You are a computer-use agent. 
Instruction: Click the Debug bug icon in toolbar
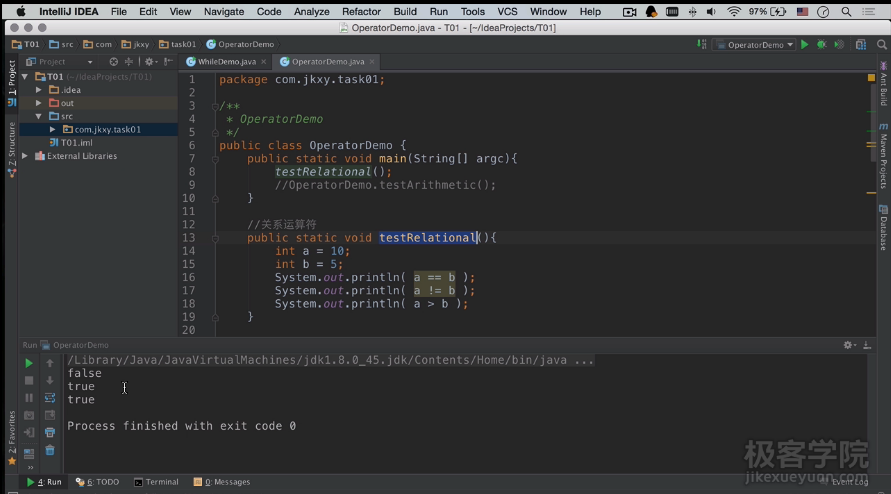tap(821, 45)
